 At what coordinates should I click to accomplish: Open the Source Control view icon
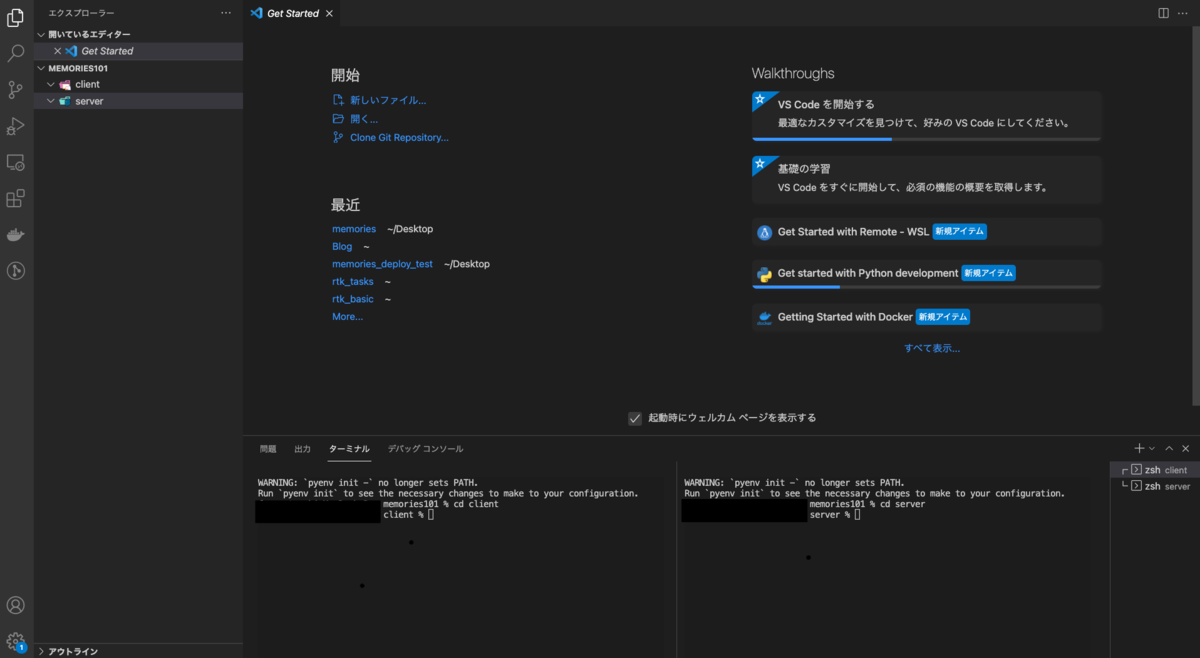[16, 90]
